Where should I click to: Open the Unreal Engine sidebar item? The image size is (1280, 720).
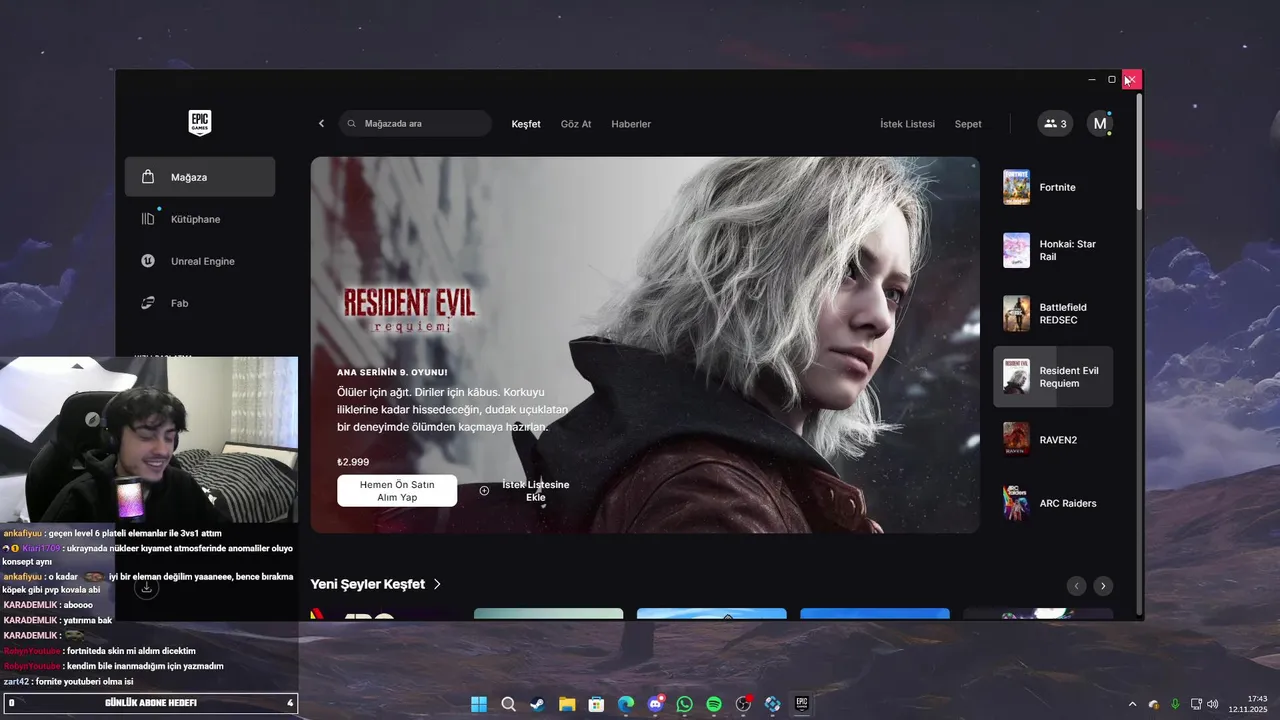(200, 261)
